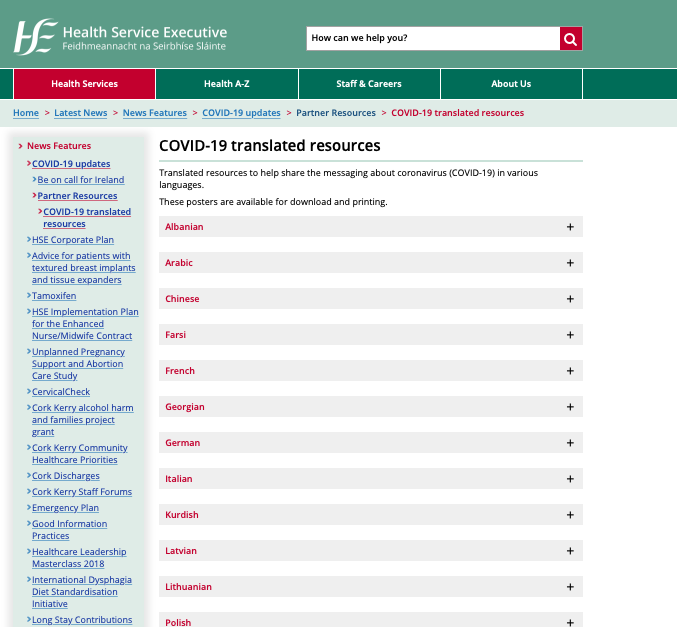This screenshot has height=627, width=677.
Task: Open News Features in sidebar
Action: coord(59,146)
